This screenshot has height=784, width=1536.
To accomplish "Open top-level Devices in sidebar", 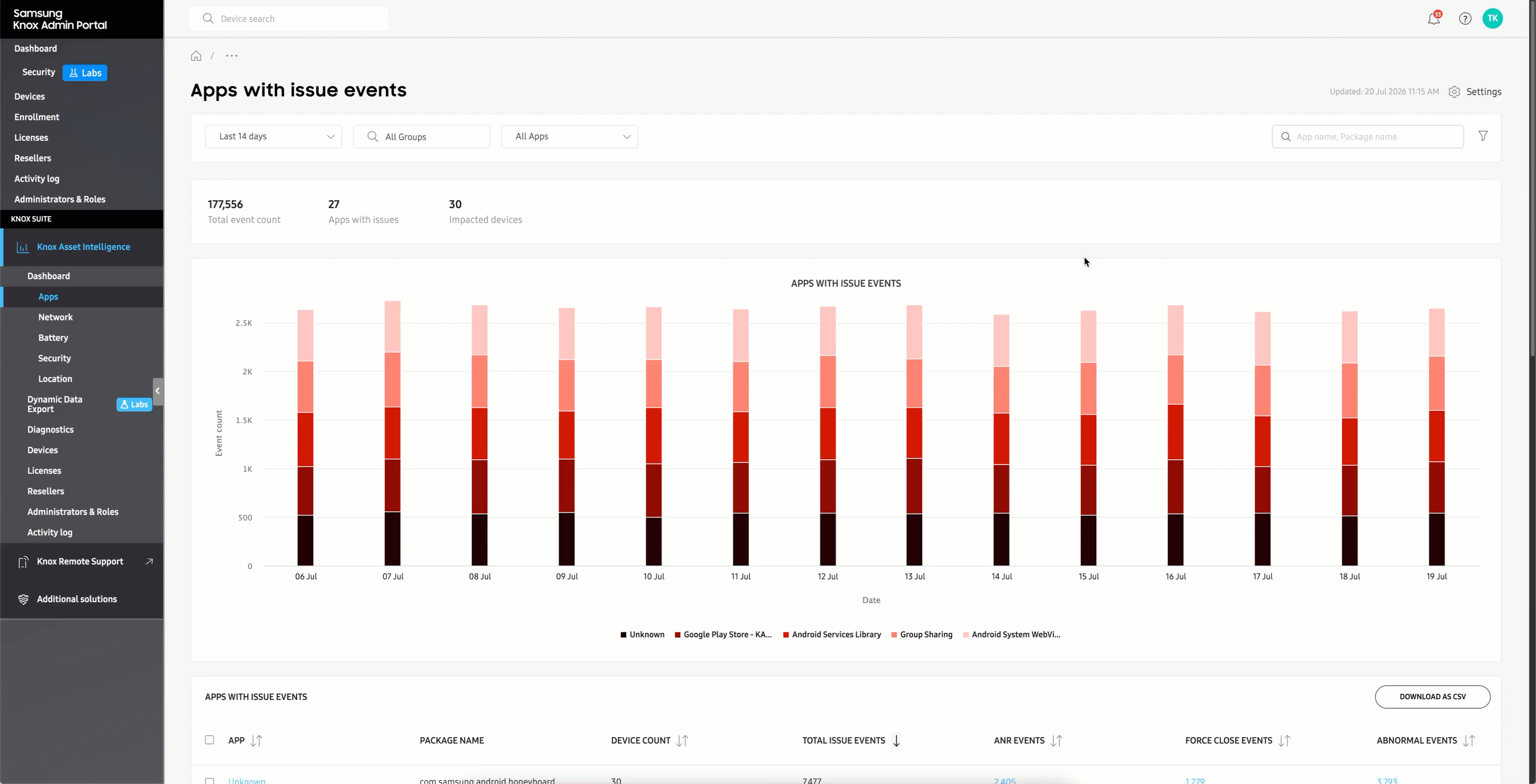I will coord(29,96).
